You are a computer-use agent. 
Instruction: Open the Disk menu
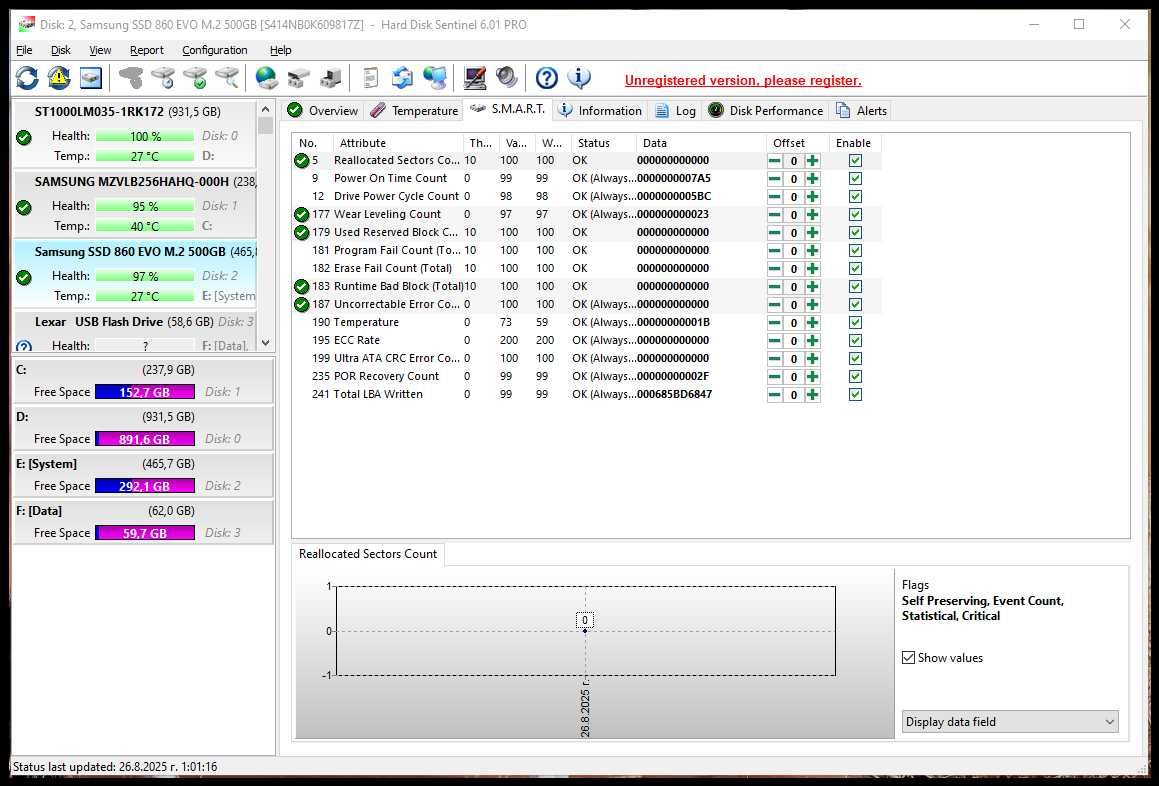point(61,50)
